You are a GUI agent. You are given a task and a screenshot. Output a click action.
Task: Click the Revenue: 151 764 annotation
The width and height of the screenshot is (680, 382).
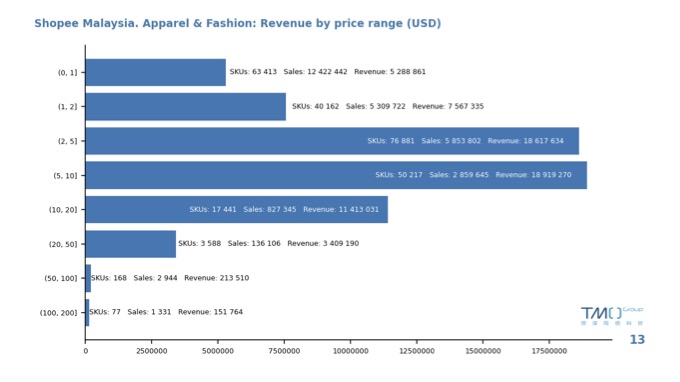click(210, 312)
